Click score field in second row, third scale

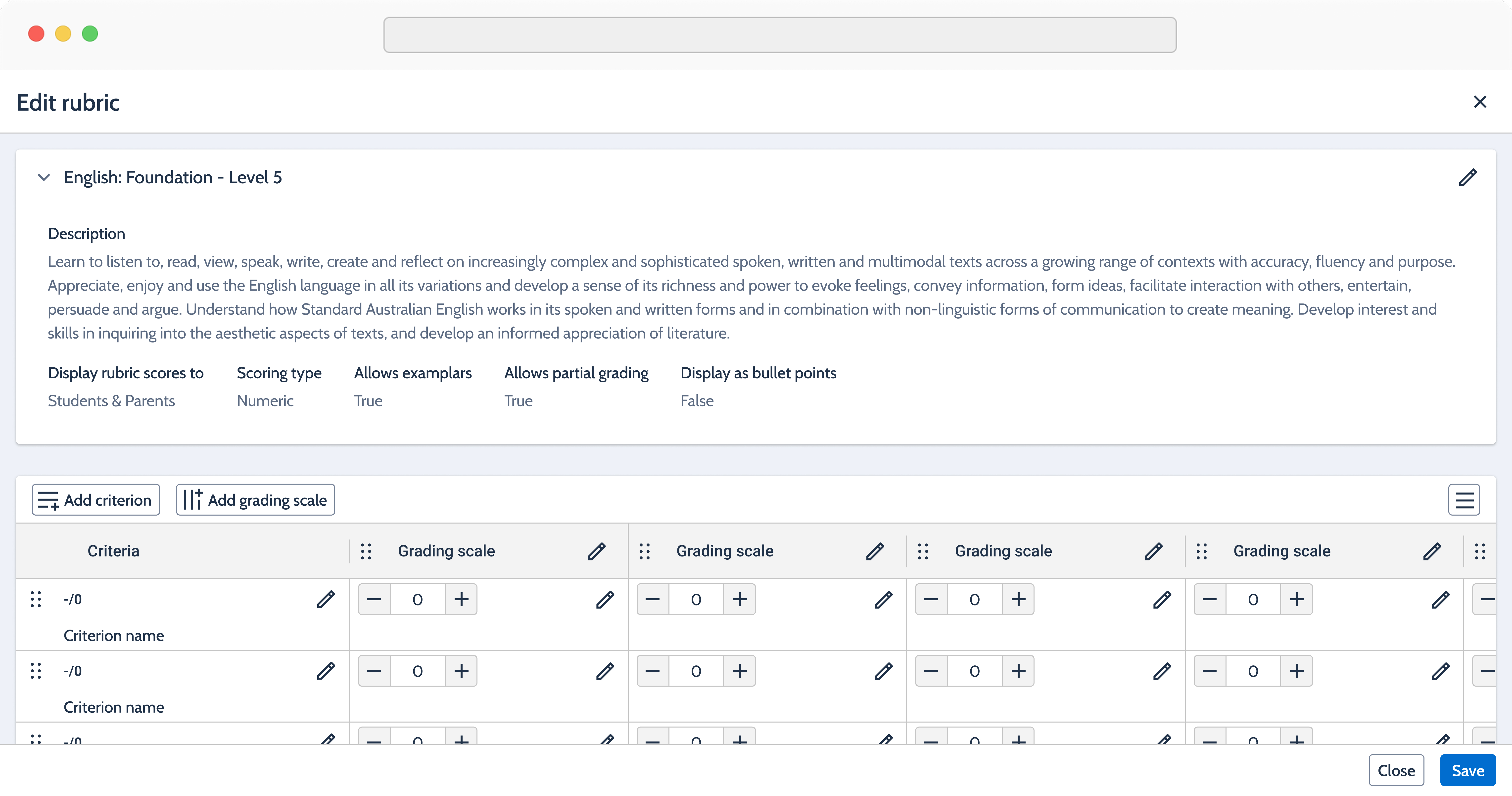coord(974,670)
